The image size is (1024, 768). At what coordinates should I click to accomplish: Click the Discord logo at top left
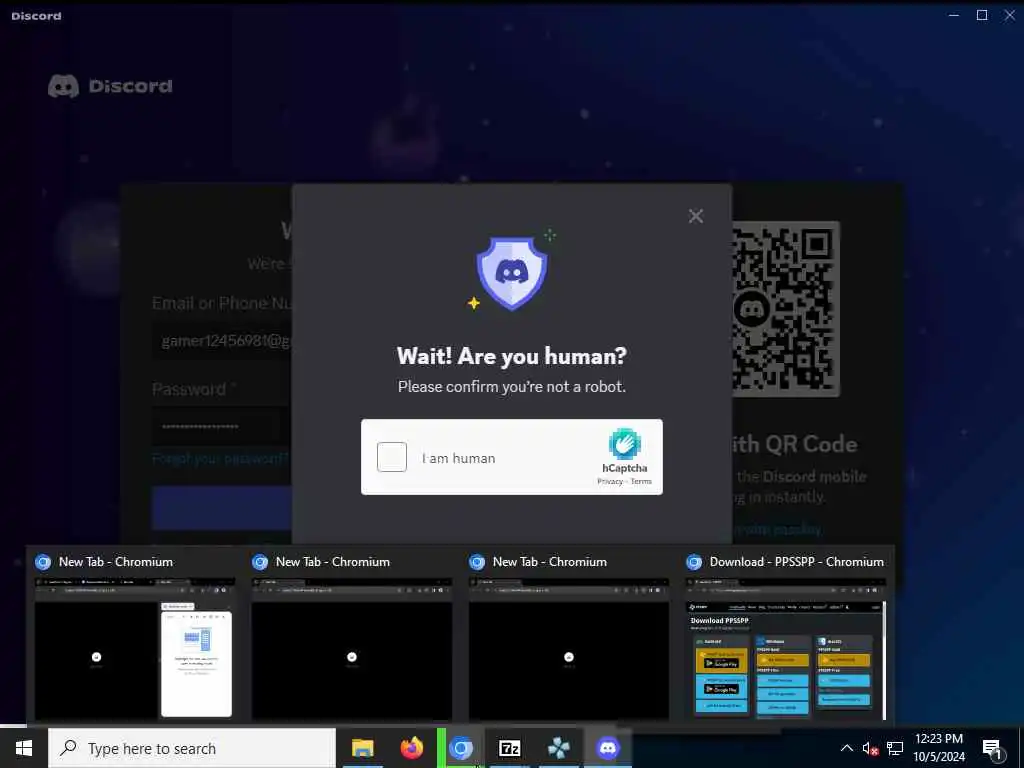click(110, 86)
